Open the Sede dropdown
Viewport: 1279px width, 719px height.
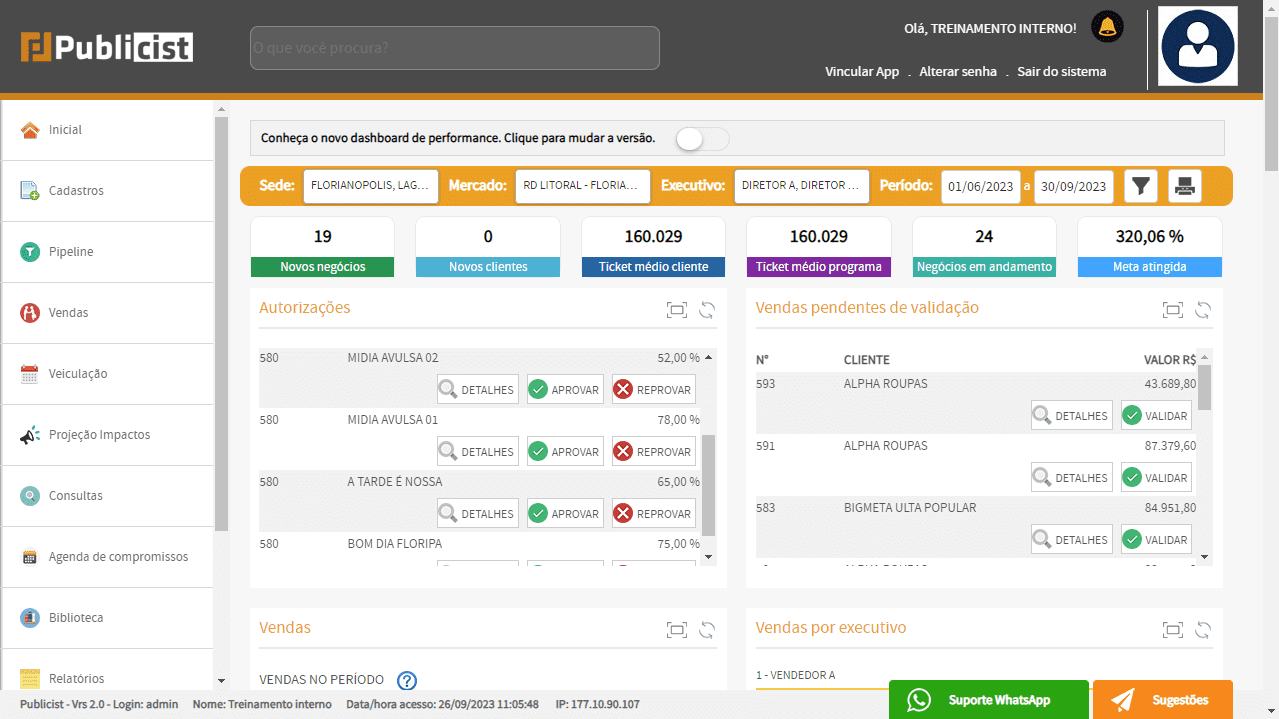tap(371, 186)
